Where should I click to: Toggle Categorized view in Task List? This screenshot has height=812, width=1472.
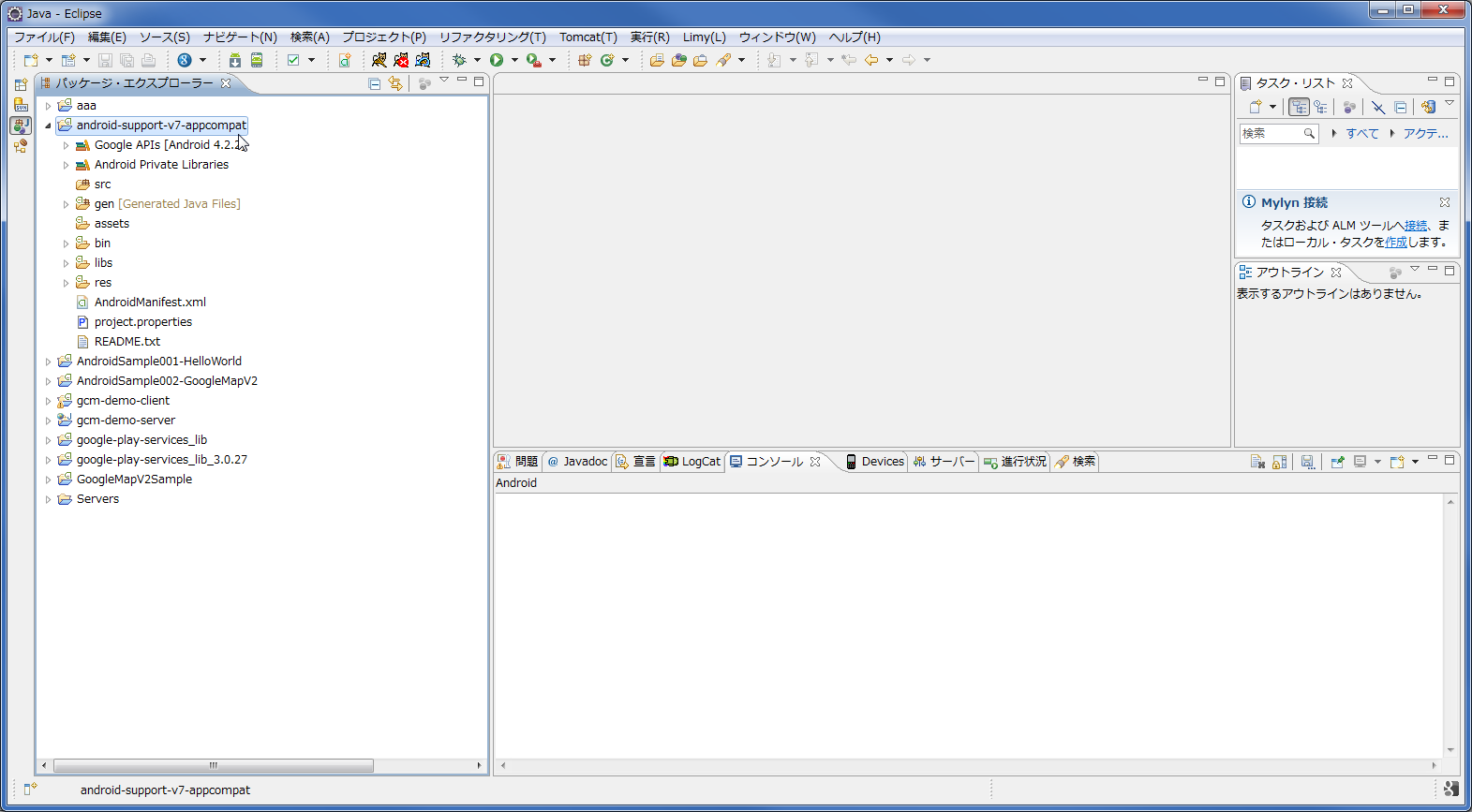1299,107
